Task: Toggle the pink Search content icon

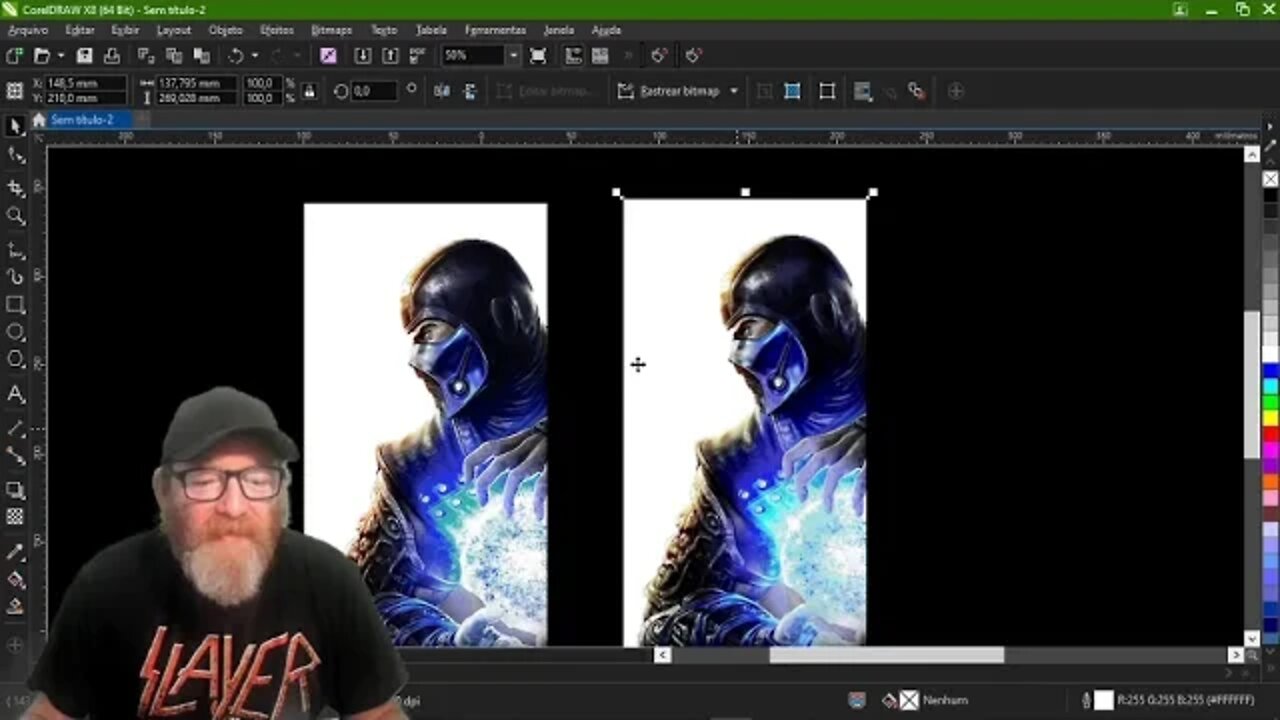Action: [328, 56]
